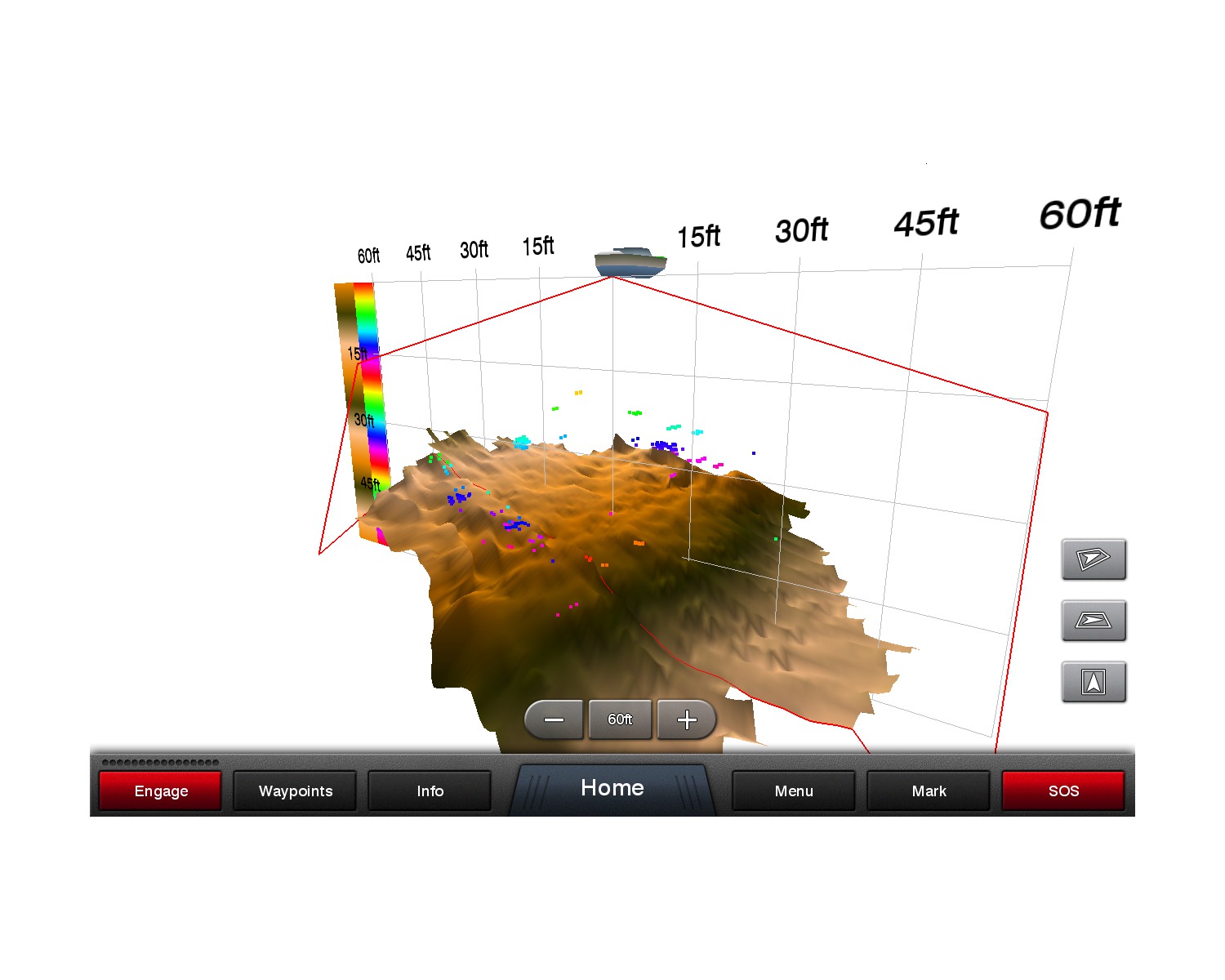Open Waypoints

pyautogui.click(x=295, y=791)
